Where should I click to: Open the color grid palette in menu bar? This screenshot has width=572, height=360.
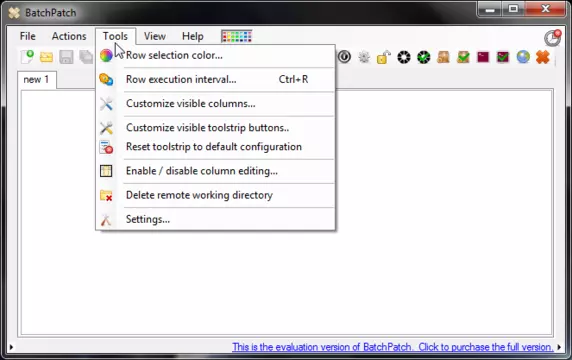[x=237, y=36]
